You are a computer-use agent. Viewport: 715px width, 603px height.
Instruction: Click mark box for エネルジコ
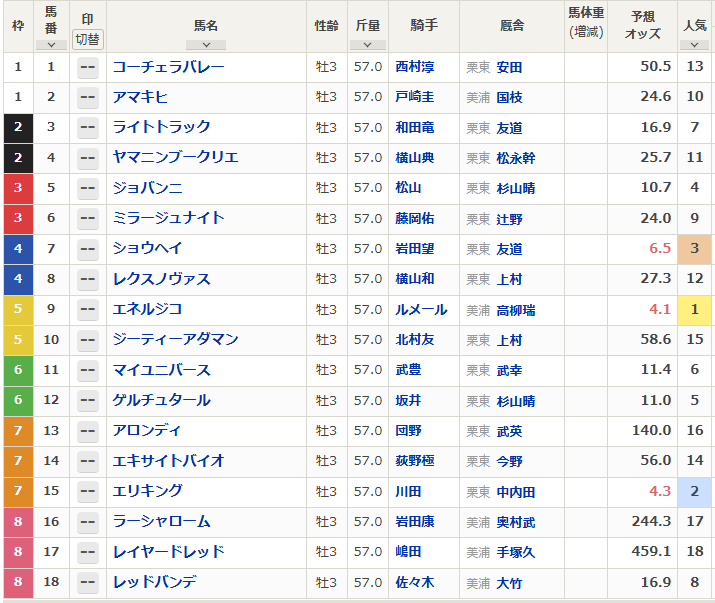click(x=88, y=310)
